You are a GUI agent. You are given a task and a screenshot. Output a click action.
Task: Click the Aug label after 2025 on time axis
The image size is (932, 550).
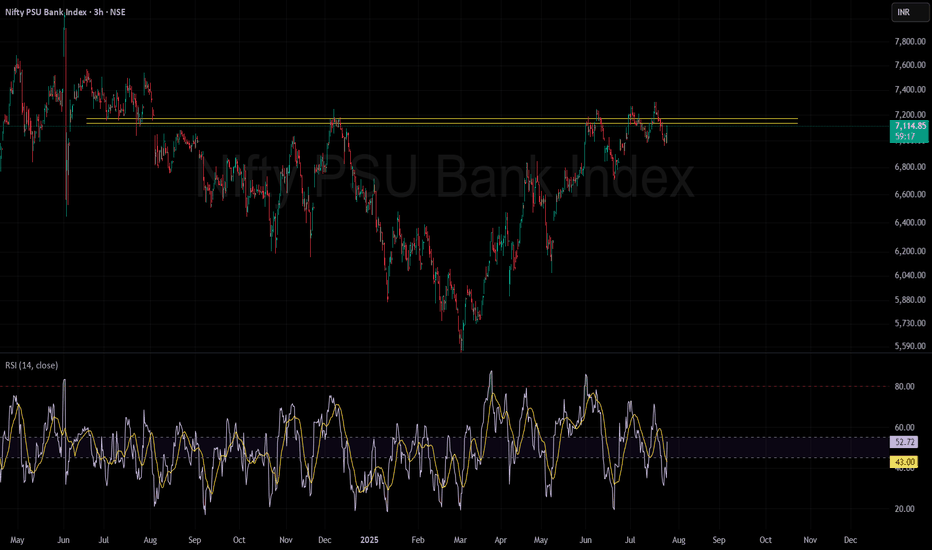(x=679, y=540)
